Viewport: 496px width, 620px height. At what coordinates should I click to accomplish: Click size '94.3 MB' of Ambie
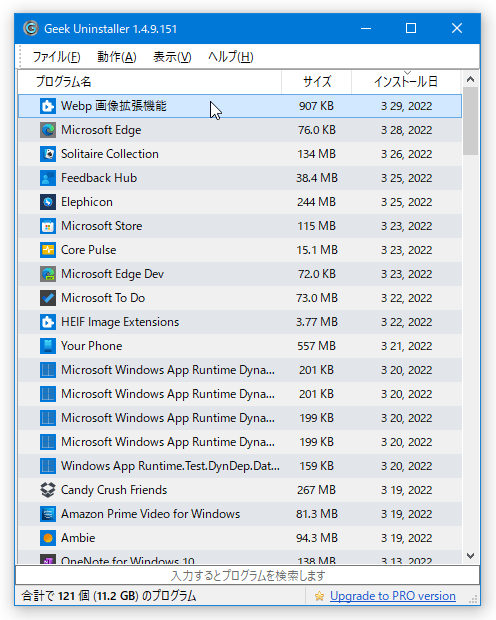pyautogui.click(x=317, y=538)
